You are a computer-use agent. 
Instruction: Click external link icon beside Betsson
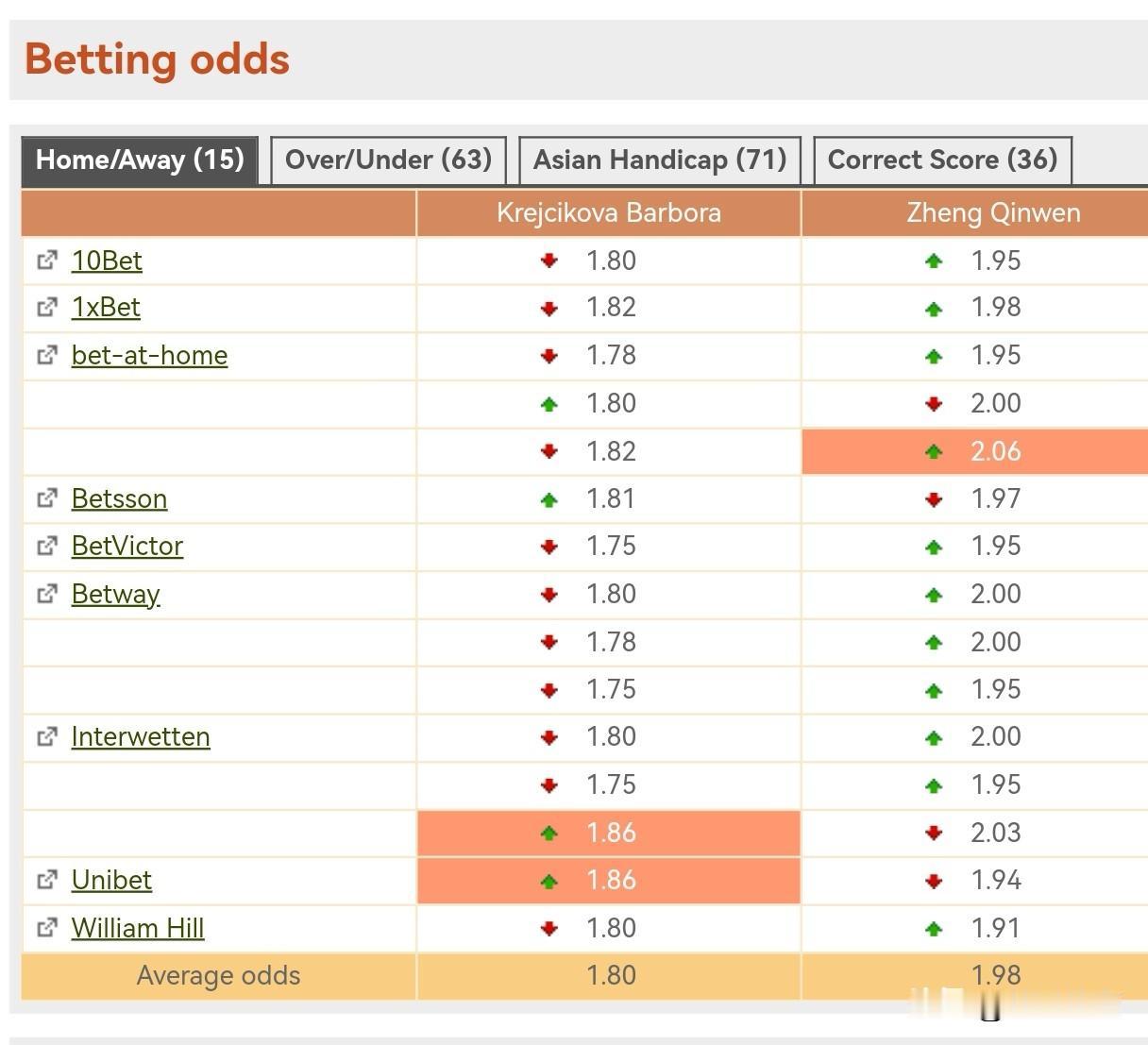47,498
